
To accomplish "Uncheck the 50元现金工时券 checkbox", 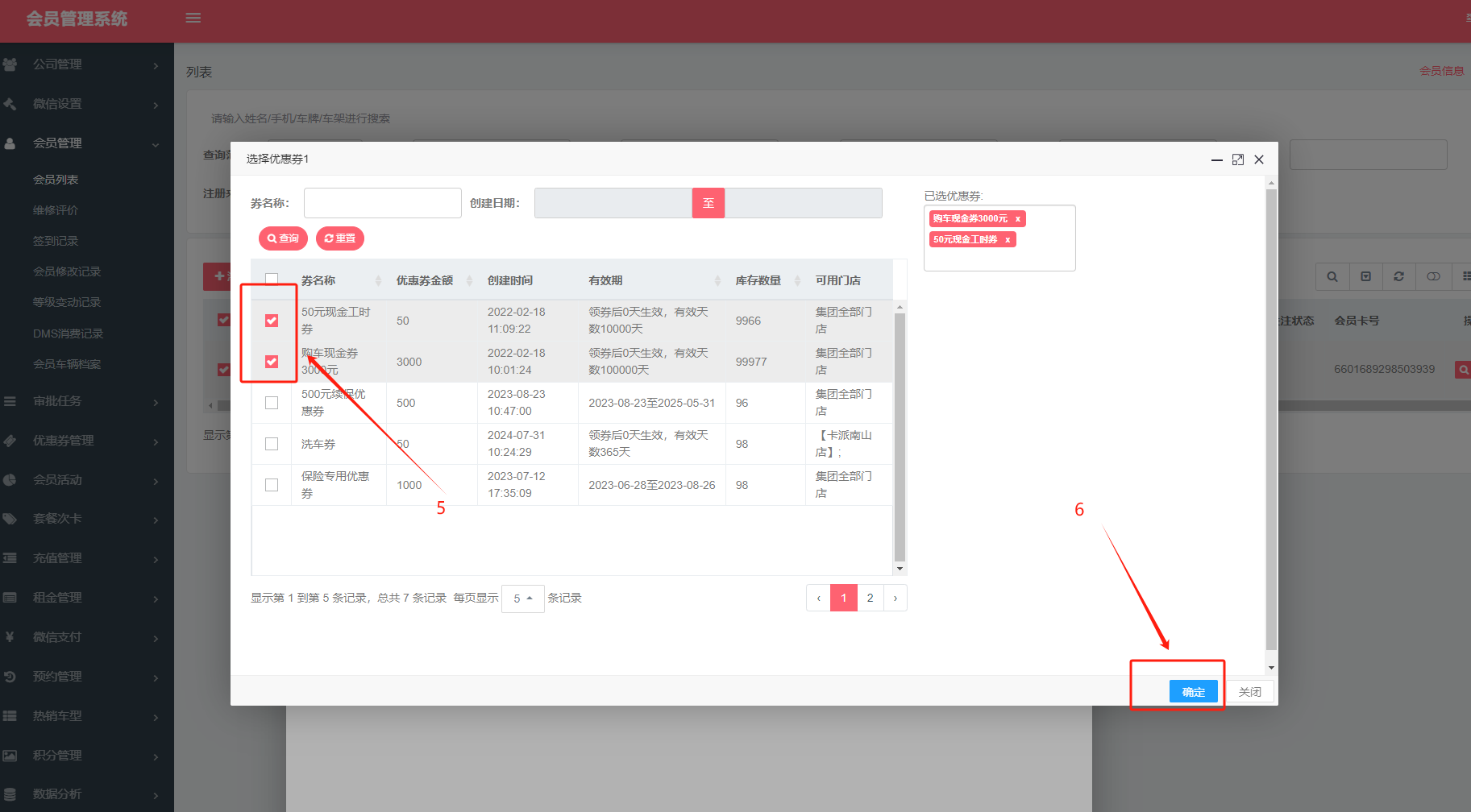I will pos(272,321).
